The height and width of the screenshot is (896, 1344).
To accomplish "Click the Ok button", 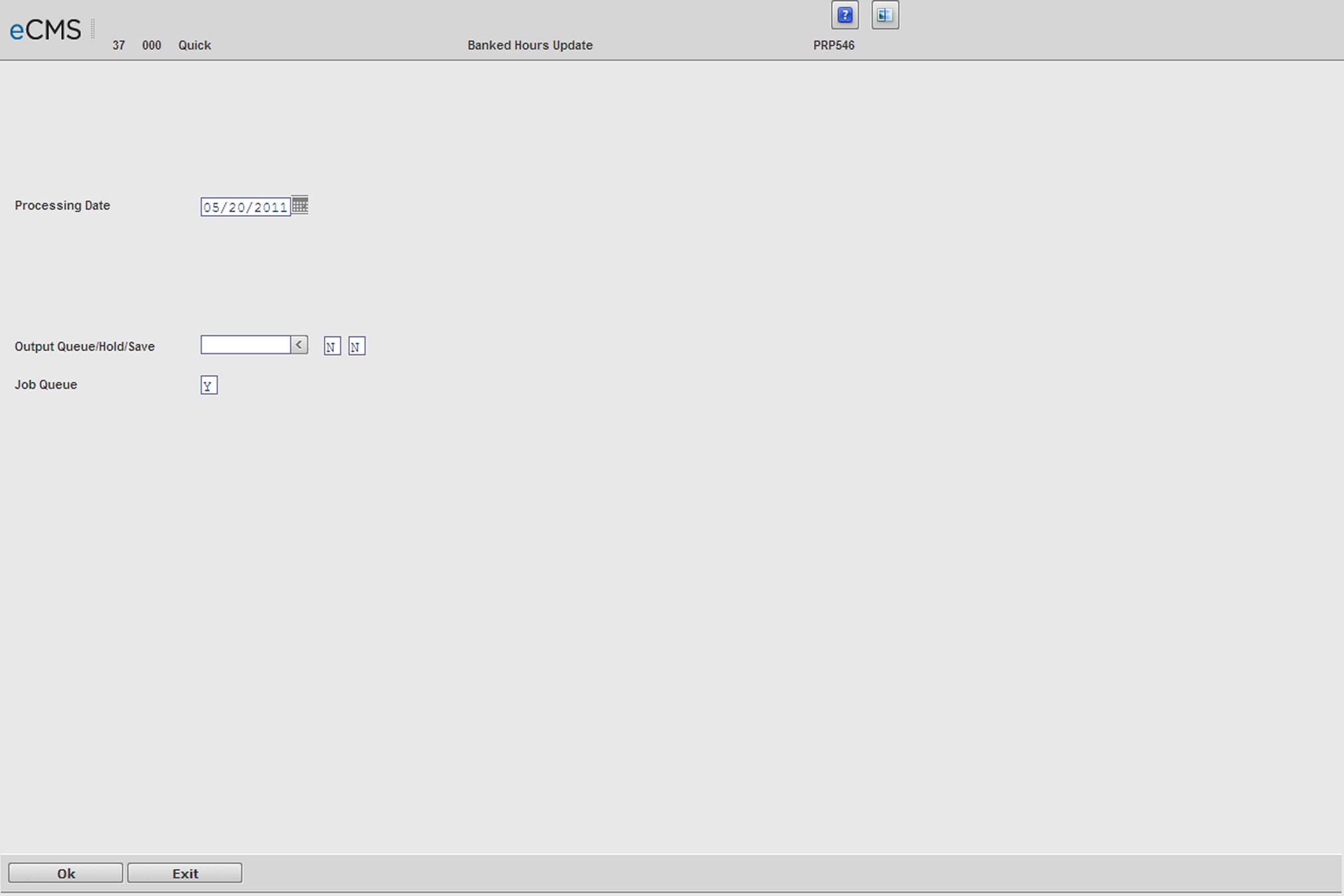I will coord(66,873).
